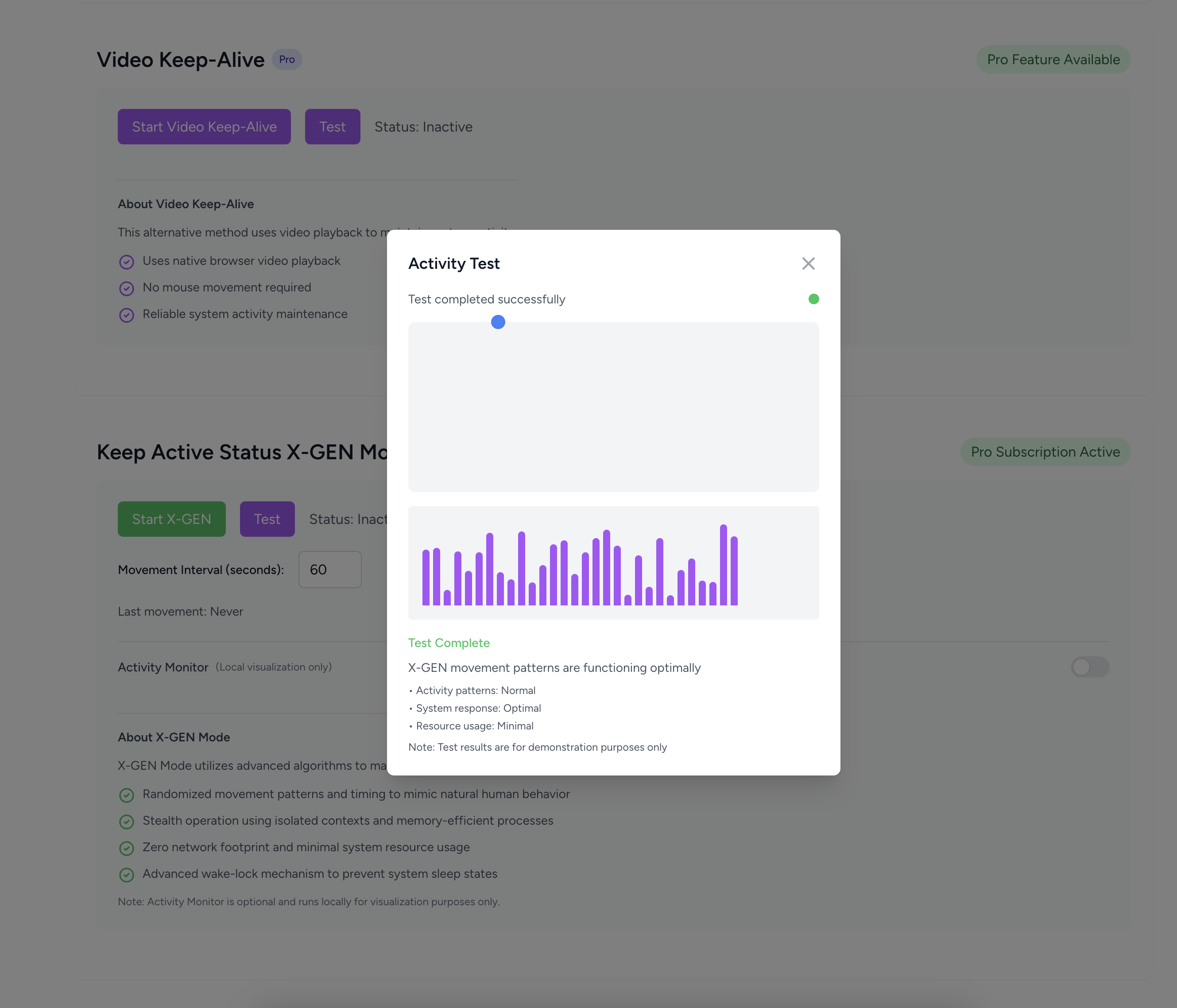
Task: Click the Start X-GEN button
Action: tap(171, 519)
